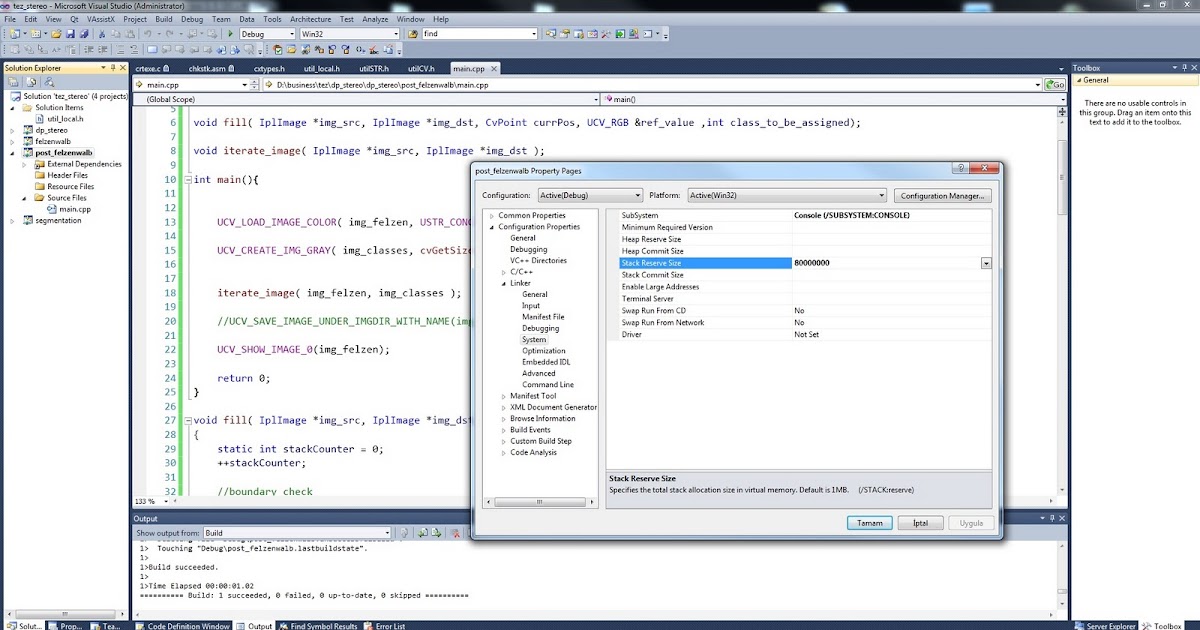Click the Tamam button
This screenshot has width=1200, height=630.
point(869,523)
